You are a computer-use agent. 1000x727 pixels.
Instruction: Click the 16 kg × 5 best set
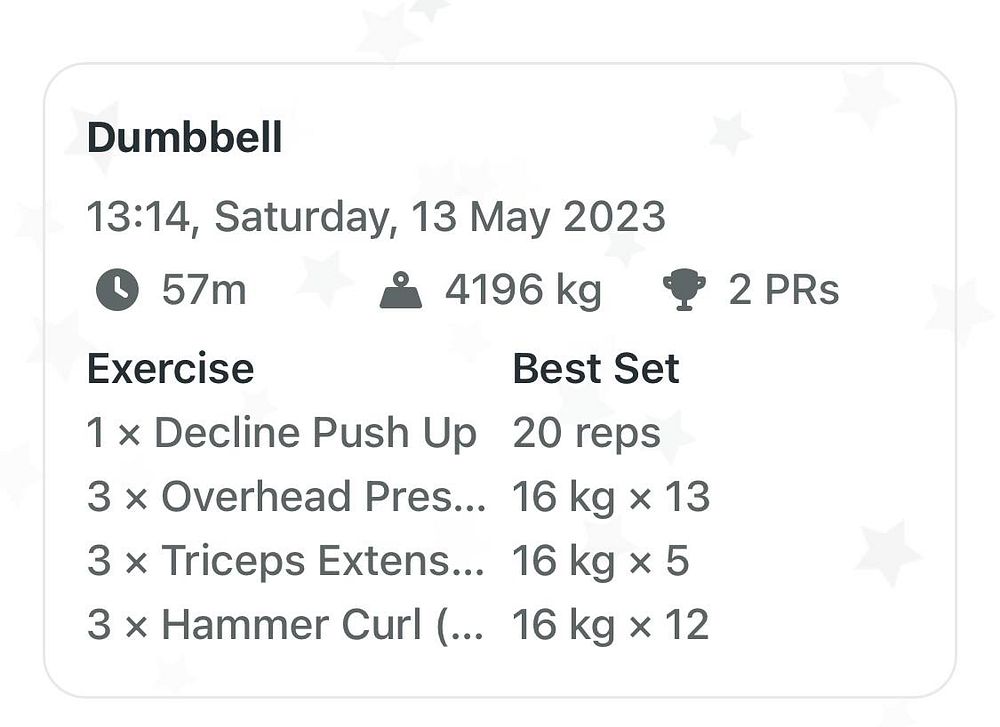pyautogui.click(x=601, y=561)
